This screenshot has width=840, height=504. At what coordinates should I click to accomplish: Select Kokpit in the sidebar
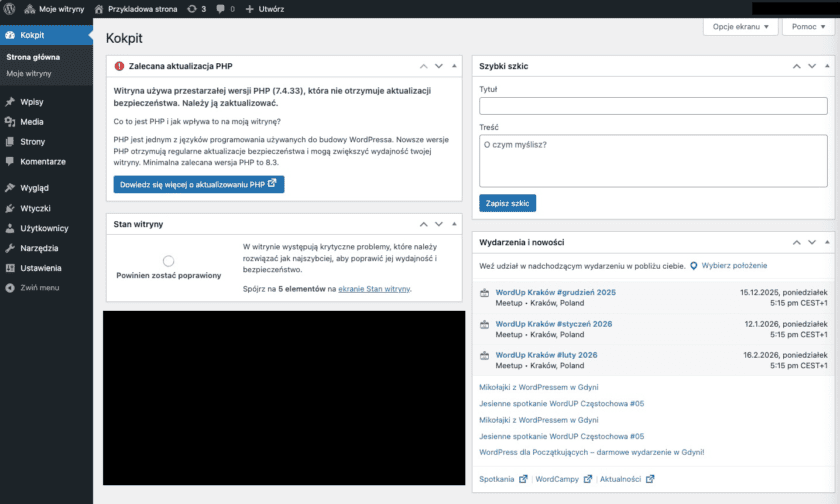click(x=46, y=35)
